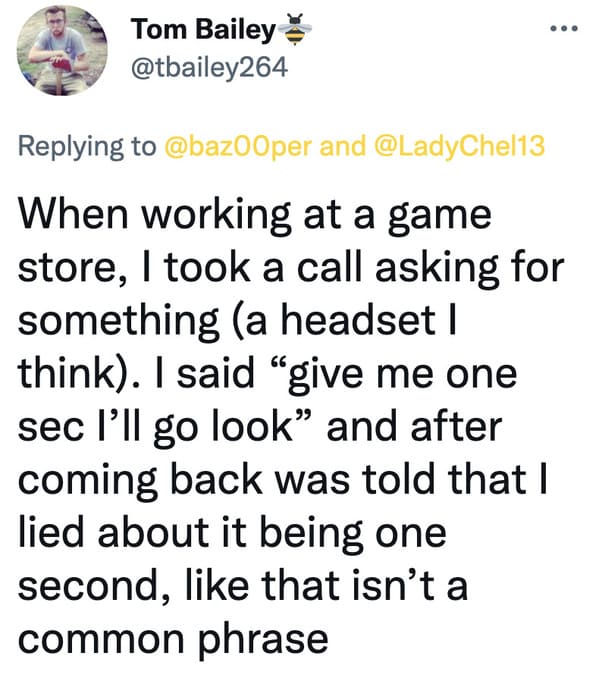This screenshot has height=678, width=599.
Task: Click the display name Tom Bailey
Action: (203, 30)
